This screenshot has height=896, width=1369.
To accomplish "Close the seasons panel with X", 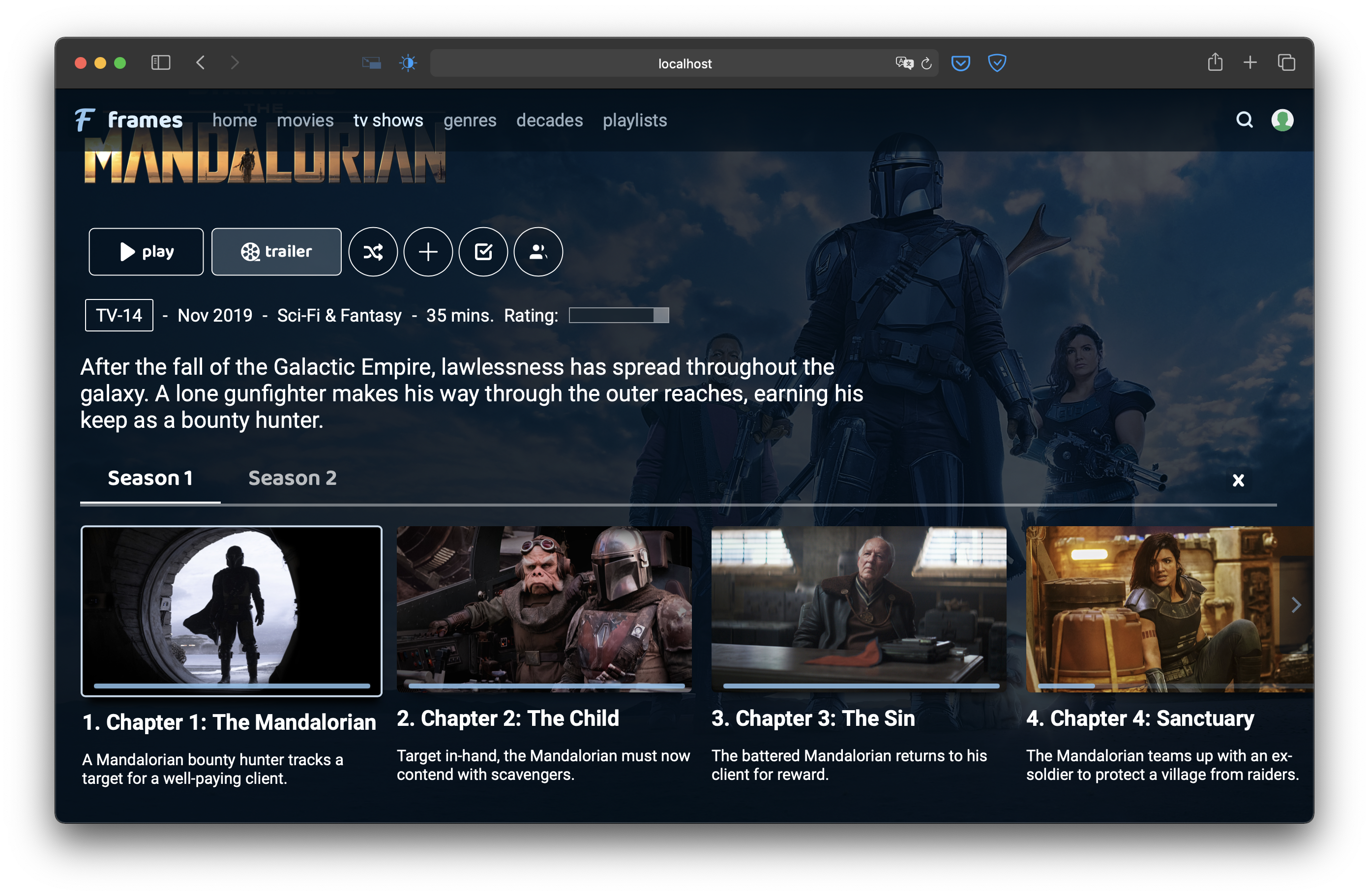I will [1238, 480].
